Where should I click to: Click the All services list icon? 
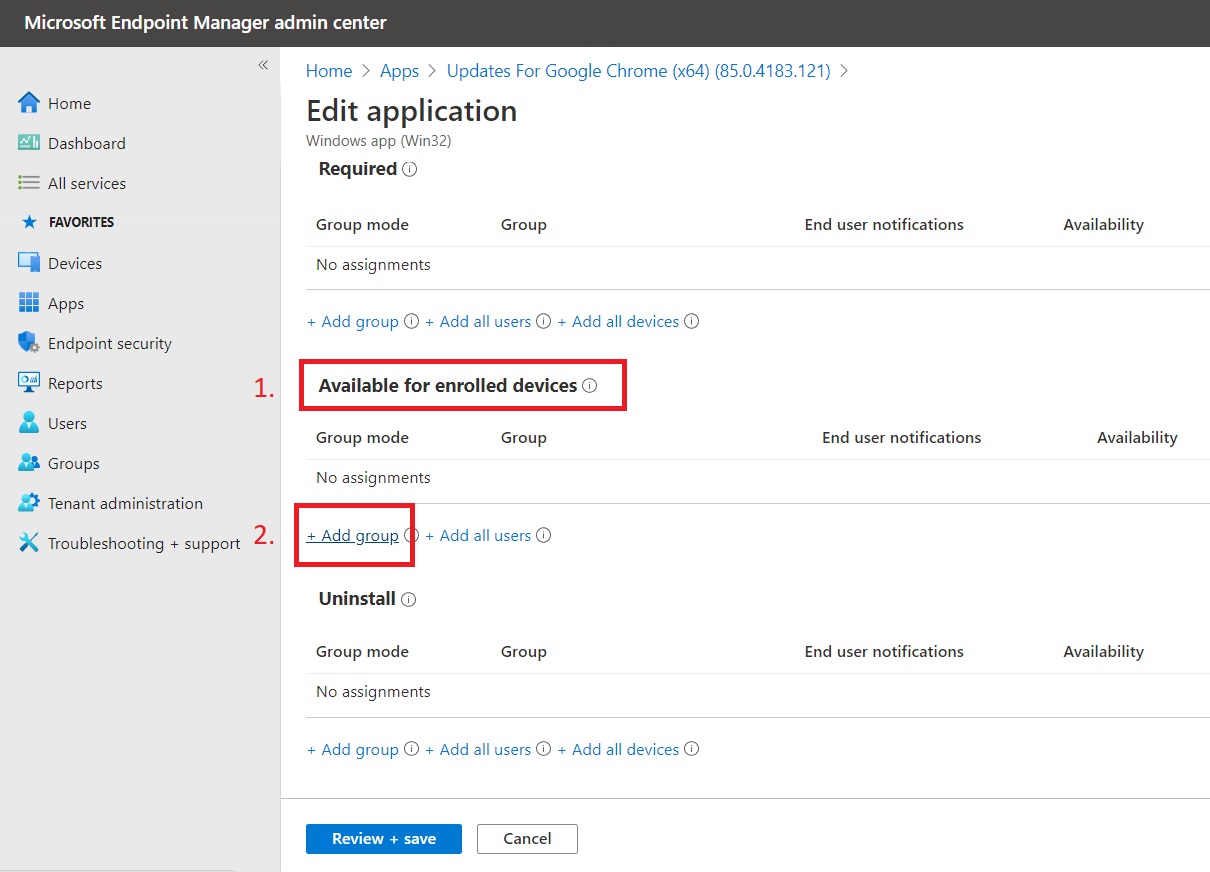click(29, 183)
